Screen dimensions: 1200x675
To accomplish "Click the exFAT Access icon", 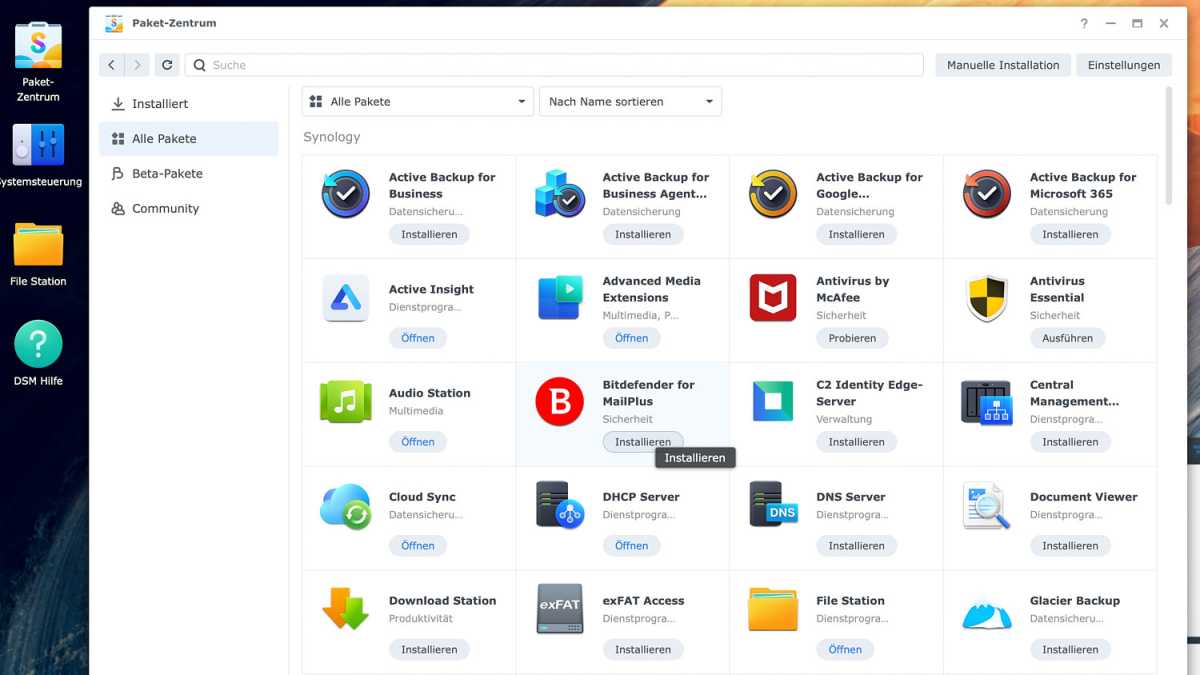I will click(x=560, y=609).
